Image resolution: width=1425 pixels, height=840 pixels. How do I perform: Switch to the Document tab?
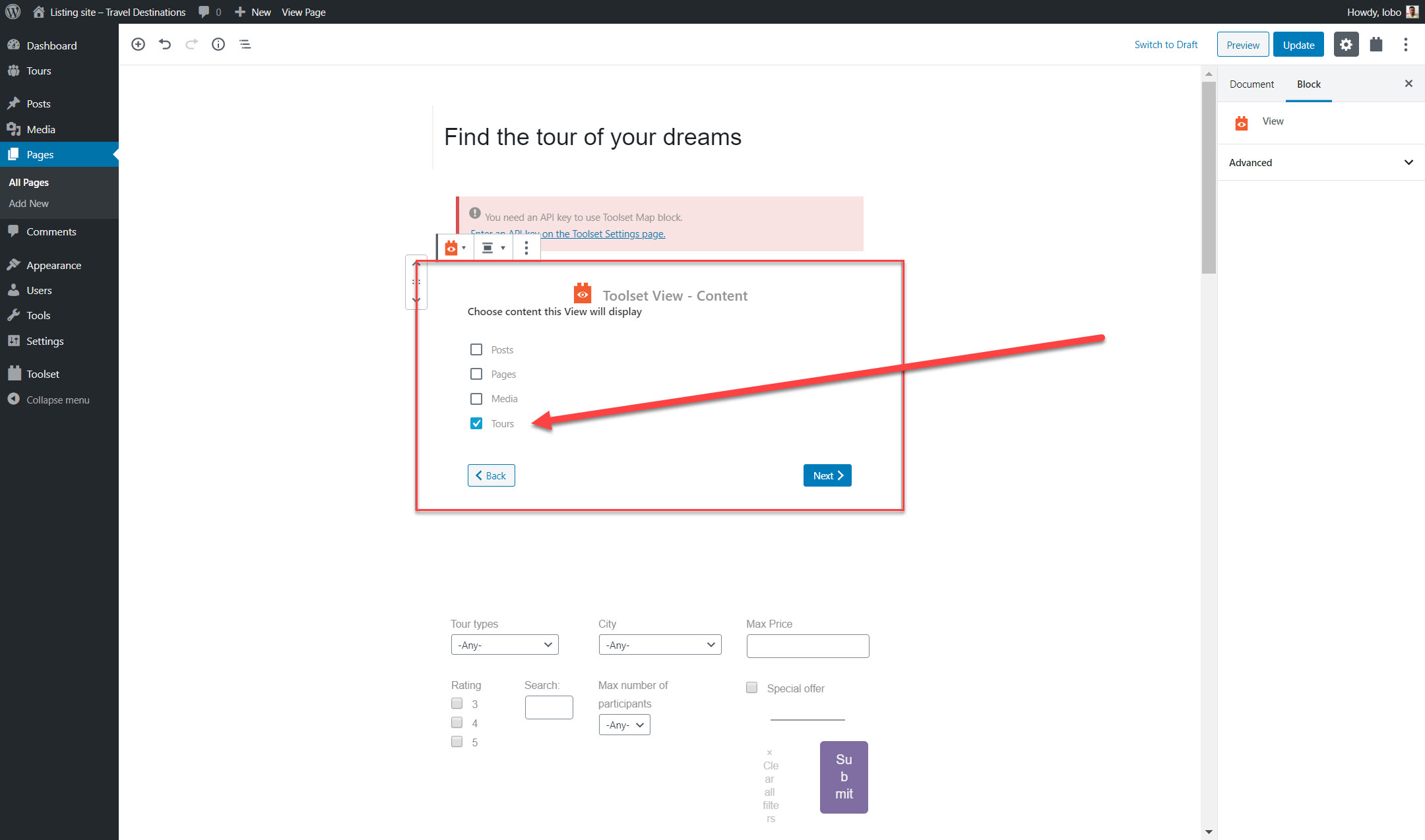(x=1251, y=84)
